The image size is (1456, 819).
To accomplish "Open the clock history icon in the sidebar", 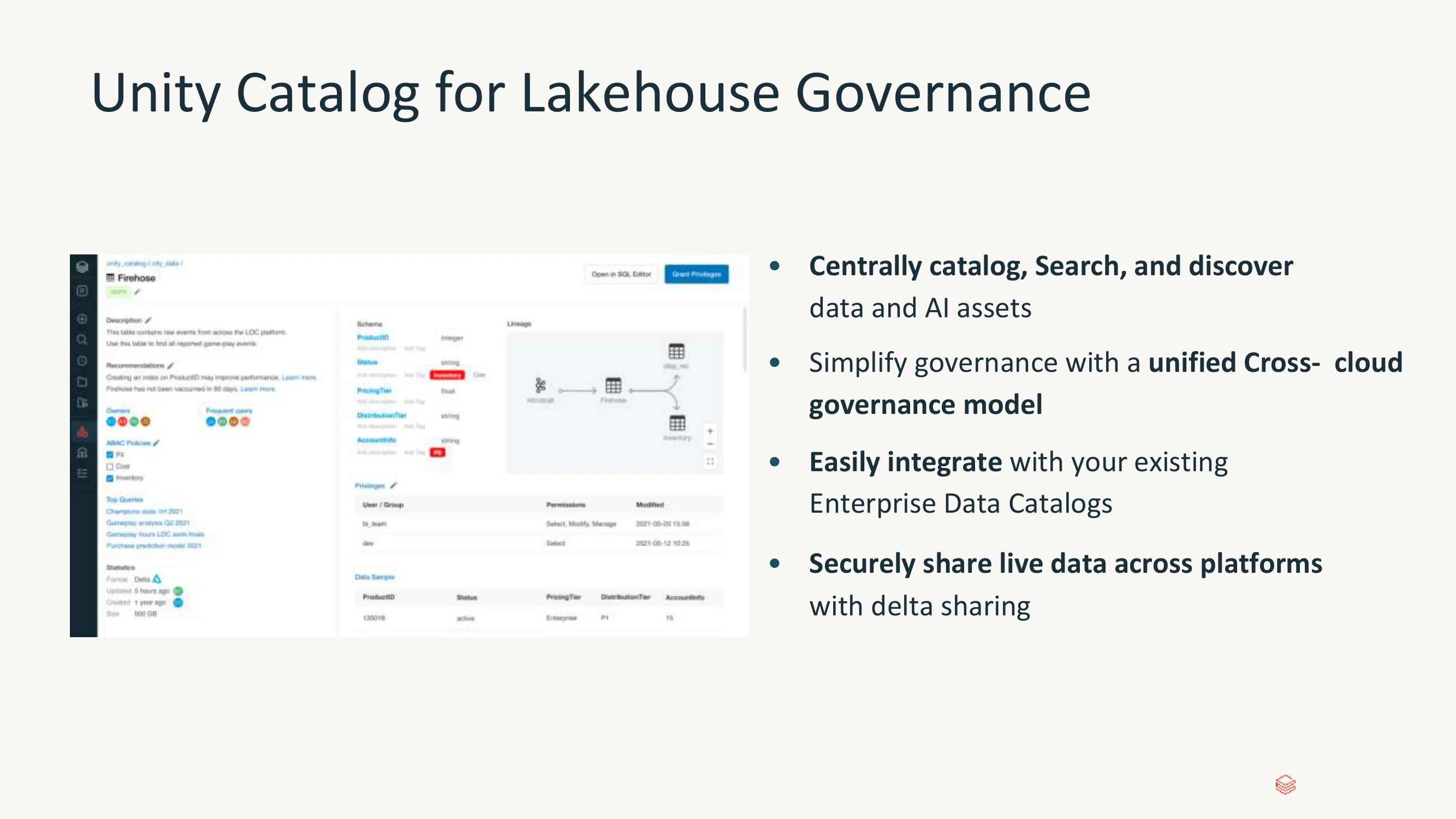I will 82,360.
